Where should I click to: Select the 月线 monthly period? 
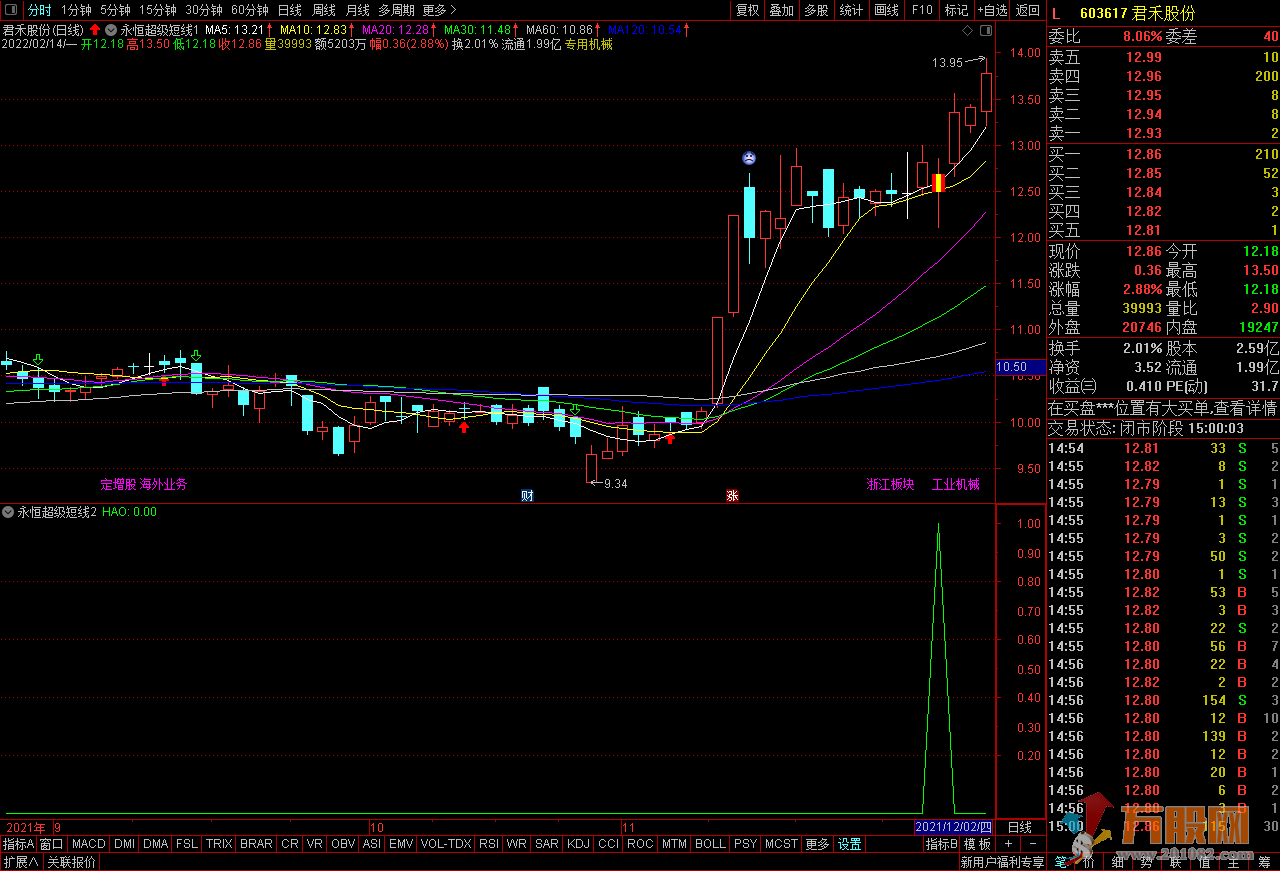click(358, 10)
